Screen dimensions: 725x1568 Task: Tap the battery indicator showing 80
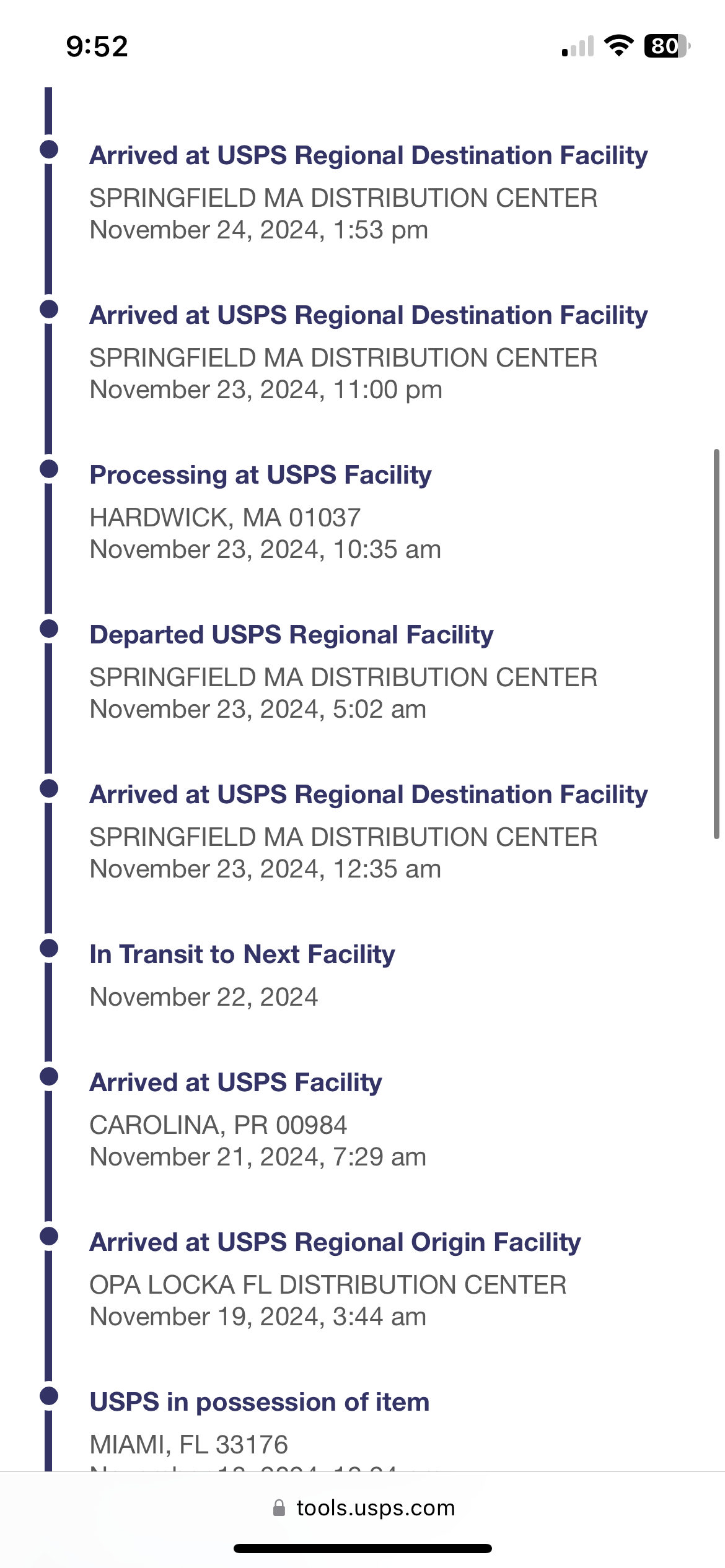(667, 46)
